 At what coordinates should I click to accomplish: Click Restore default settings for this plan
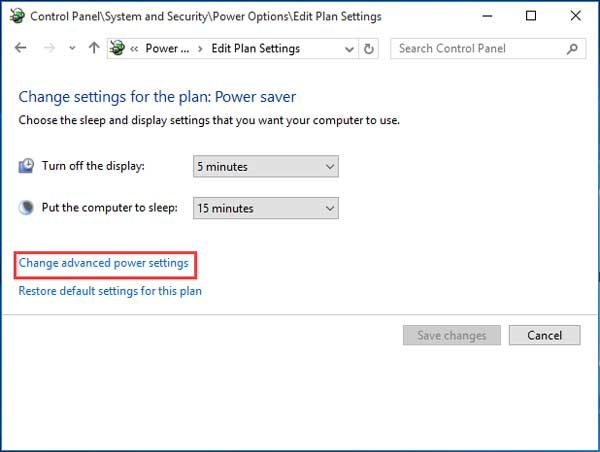tap(110, 291)
